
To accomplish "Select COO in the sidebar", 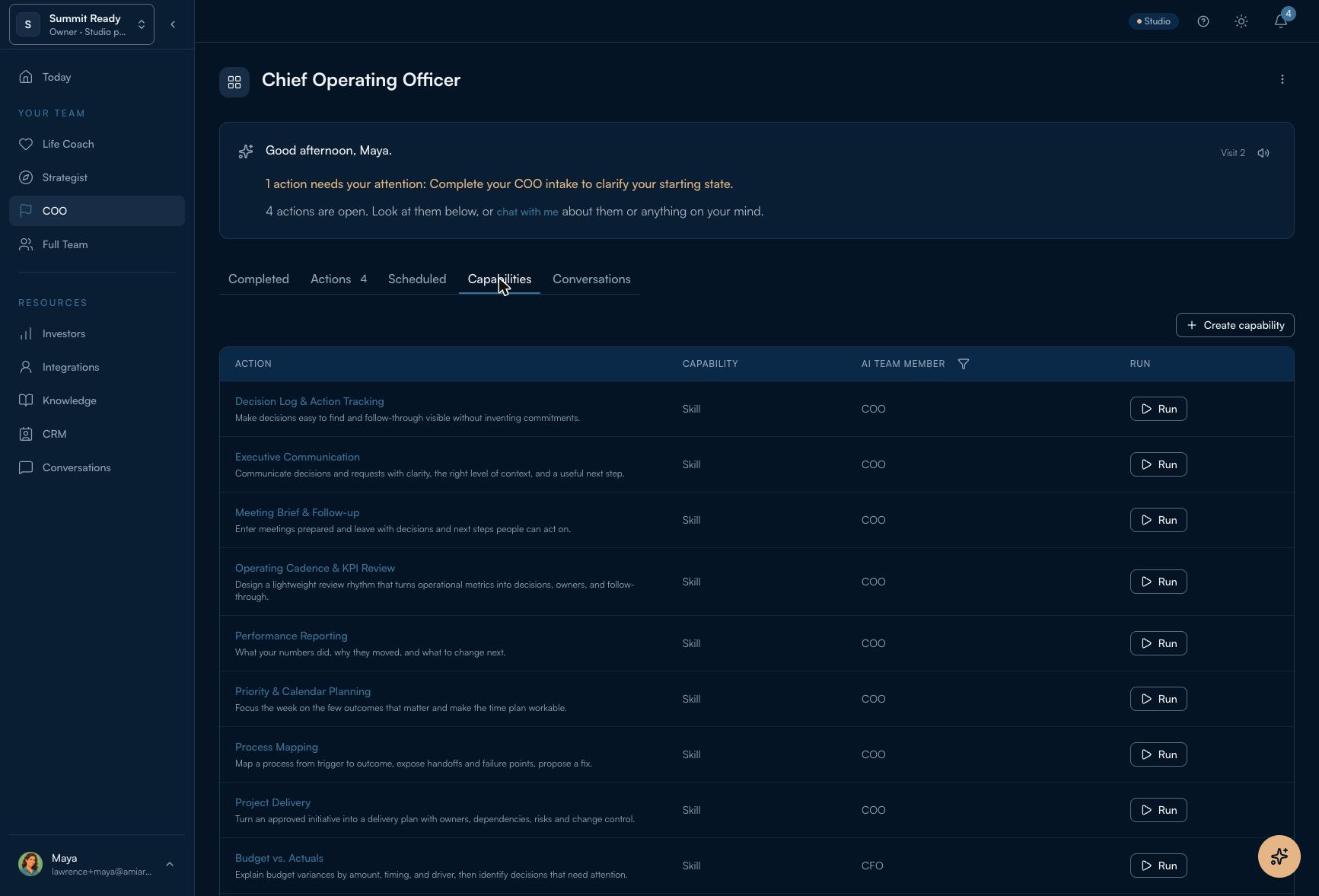I will click(97, 211).
